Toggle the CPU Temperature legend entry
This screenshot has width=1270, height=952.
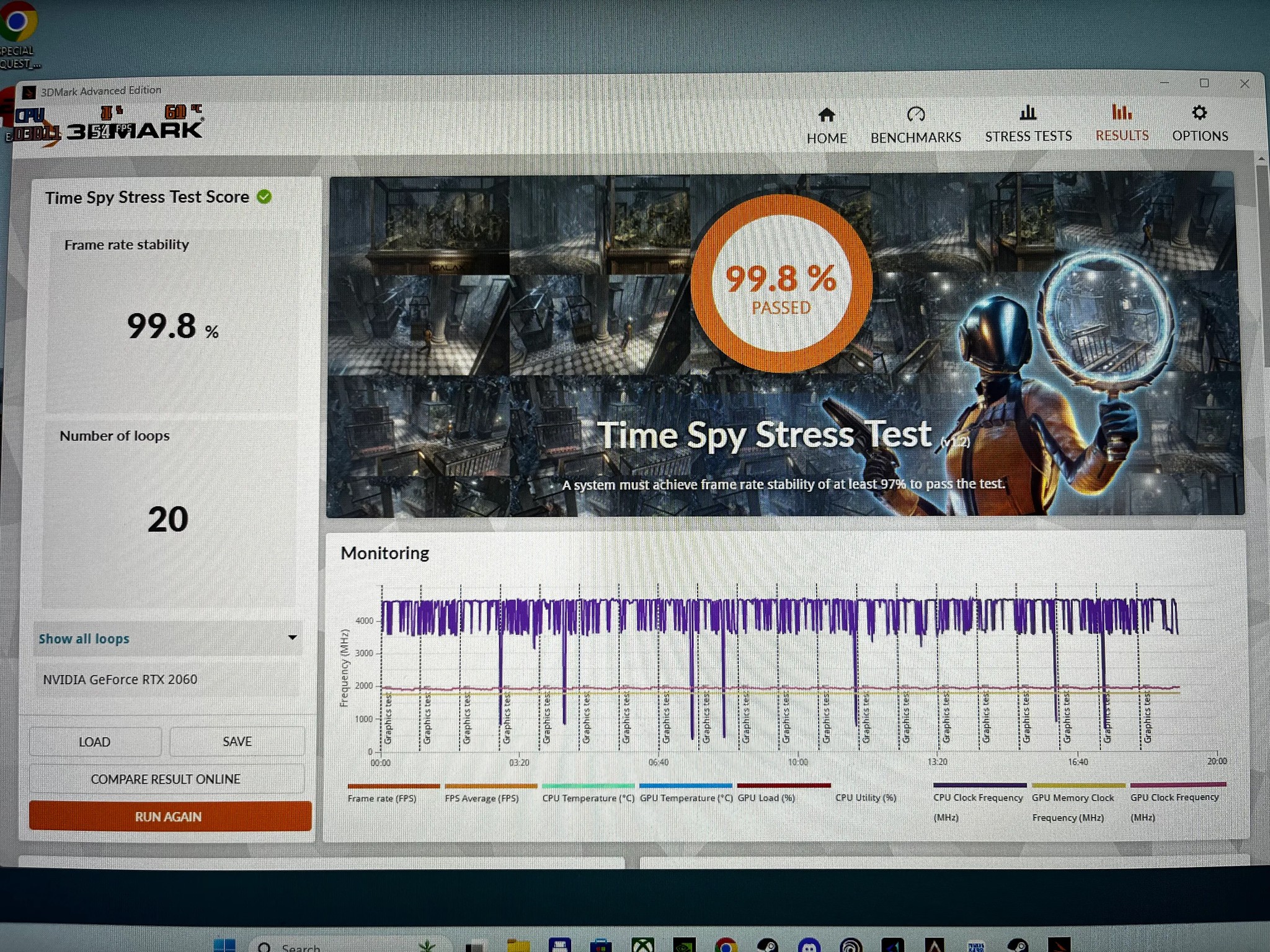pos(588,793)
